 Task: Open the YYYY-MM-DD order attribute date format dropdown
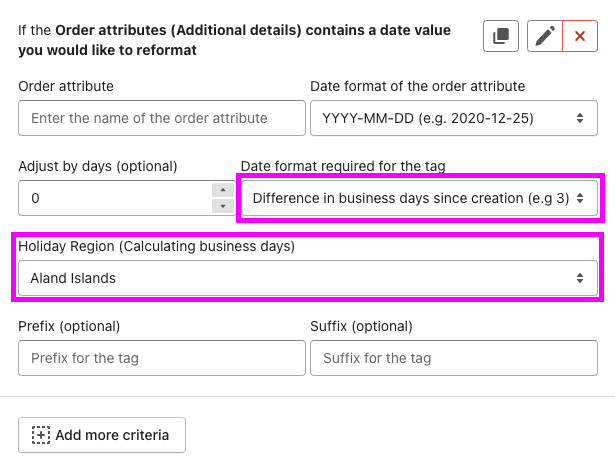pos(454,118)
